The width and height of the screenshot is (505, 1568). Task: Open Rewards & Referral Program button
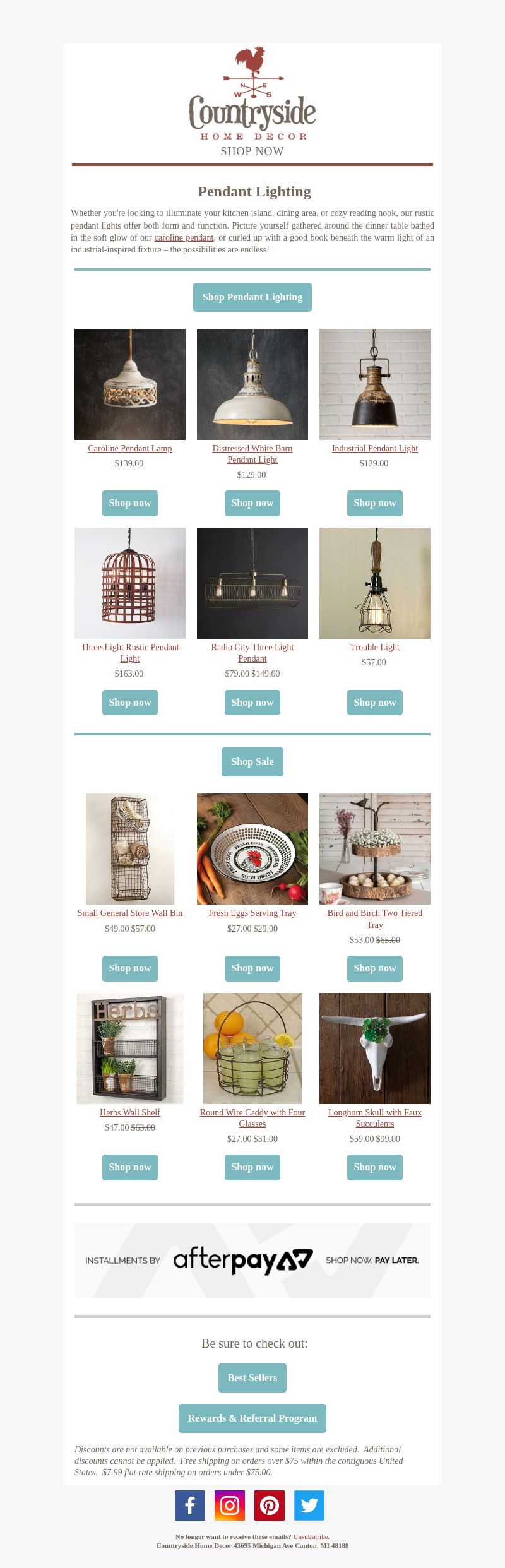point(252,1418)
